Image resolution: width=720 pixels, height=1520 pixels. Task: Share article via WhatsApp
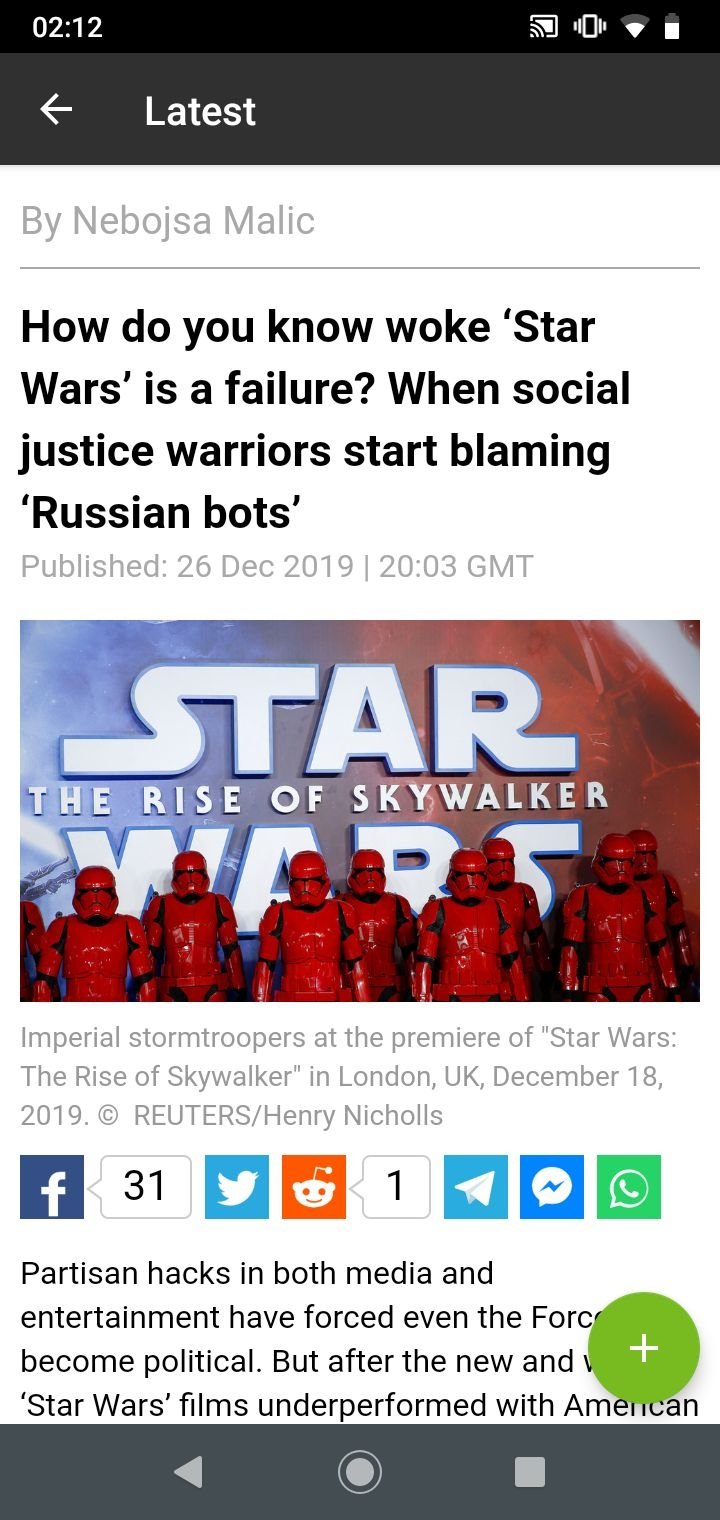[x=629, y=1187]
